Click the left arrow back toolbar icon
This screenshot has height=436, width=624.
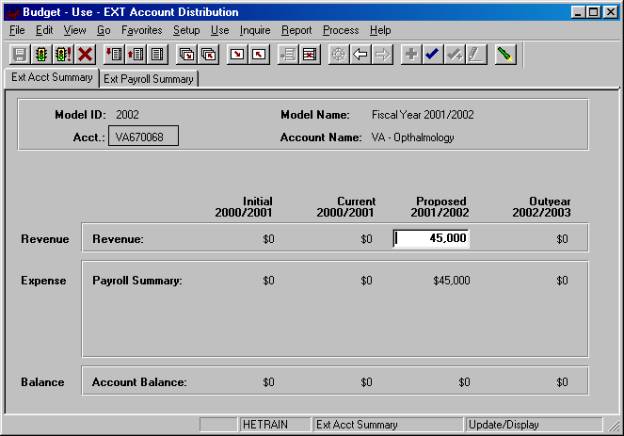click(360, 54)
